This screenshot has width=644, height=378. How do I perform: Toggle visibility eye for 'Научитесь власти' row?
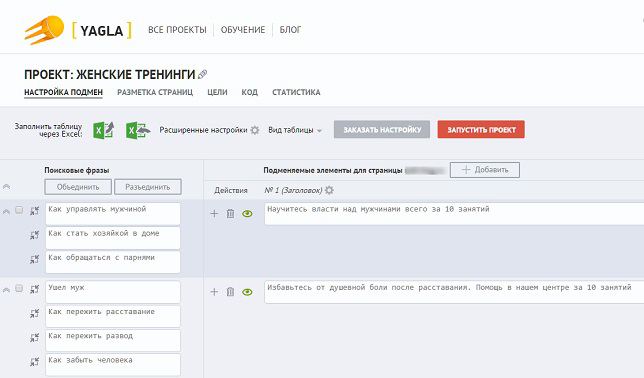click(x=247, y=214)
